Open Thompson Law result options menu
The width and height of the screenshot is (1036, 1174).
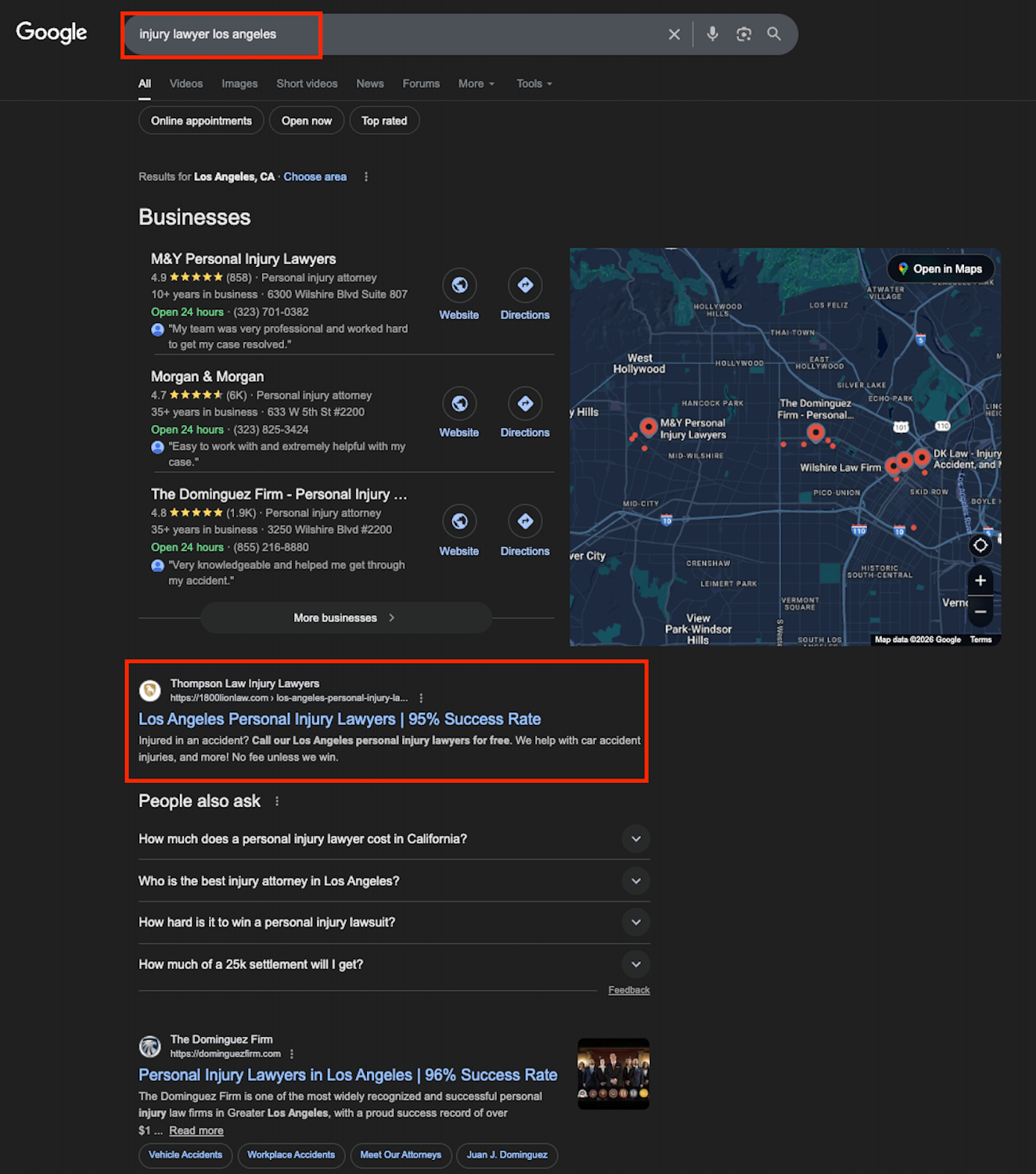click(x=421, y=698)
